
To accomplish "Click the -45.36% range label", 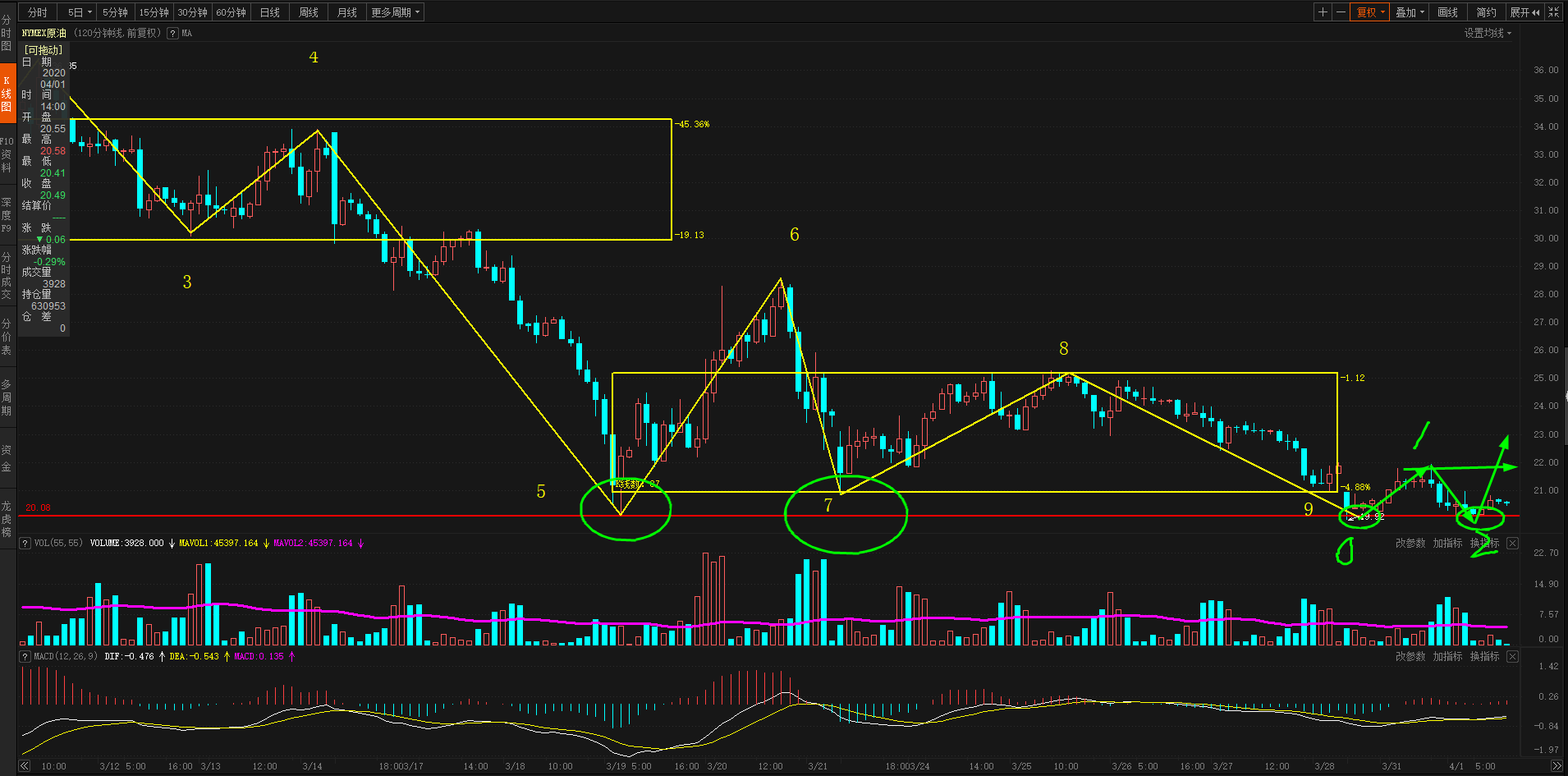I will point(693,125).
